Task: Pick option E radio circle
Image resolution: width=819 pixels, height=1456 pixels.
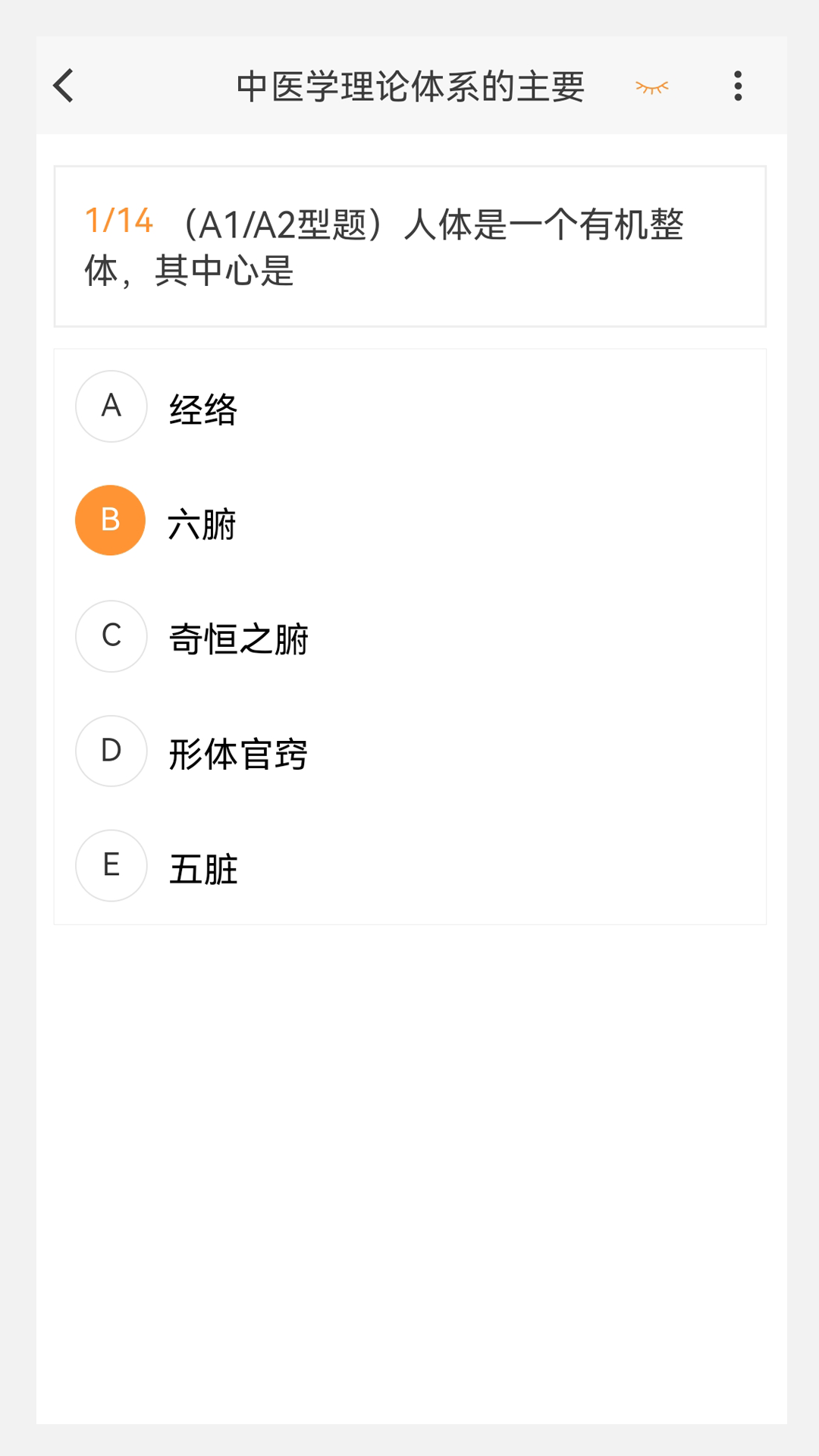Action: point(111,865)
